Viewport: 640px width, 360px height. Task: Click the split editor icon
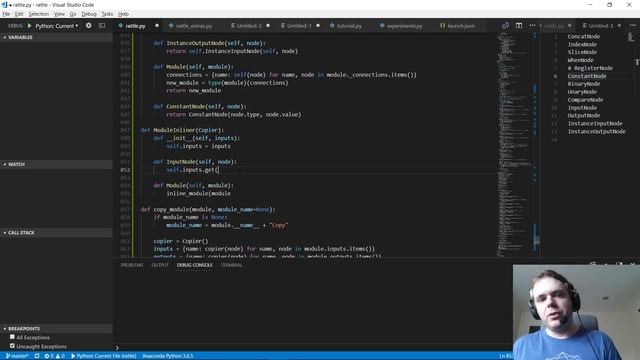(x=519, y=26)
